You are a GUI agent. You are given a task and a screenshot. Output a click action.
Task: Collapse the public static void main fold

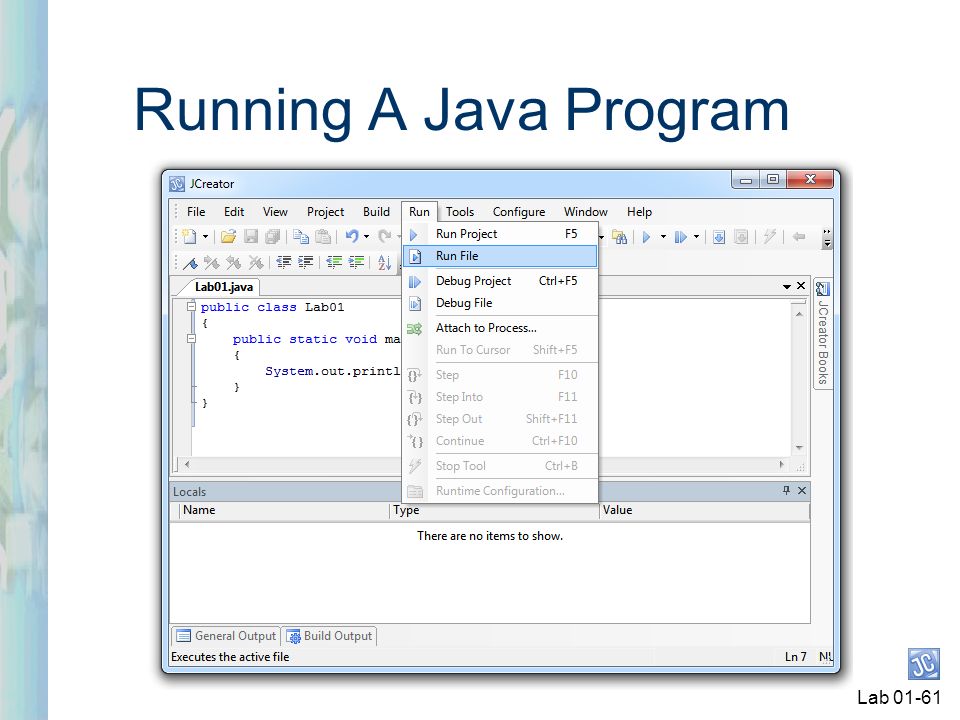[191, 338]
